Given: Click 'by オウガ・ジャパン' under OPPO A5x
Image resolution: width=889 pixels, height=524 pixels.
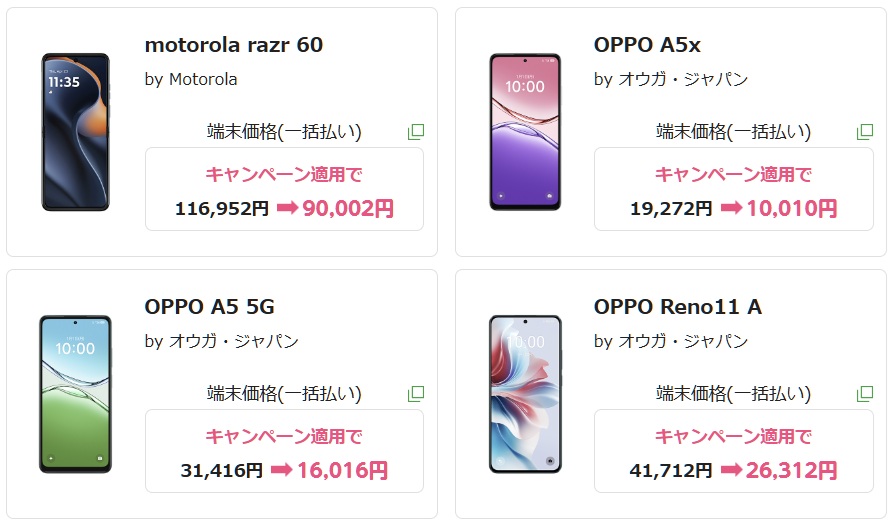Looking at the screenshot, I should [x=670, y=79].
